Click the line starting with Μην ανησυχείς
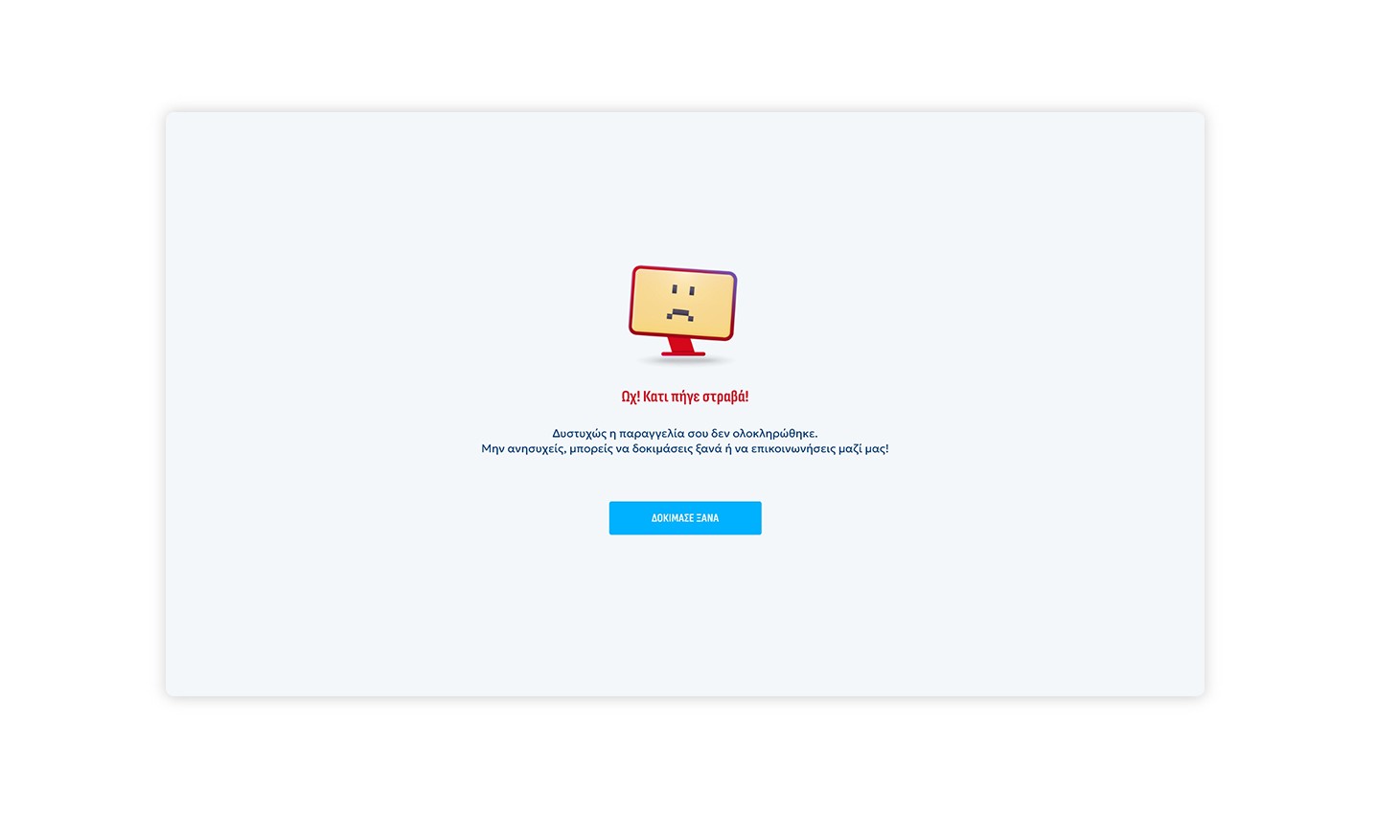The image size is (1400, 840). [684, 448]
